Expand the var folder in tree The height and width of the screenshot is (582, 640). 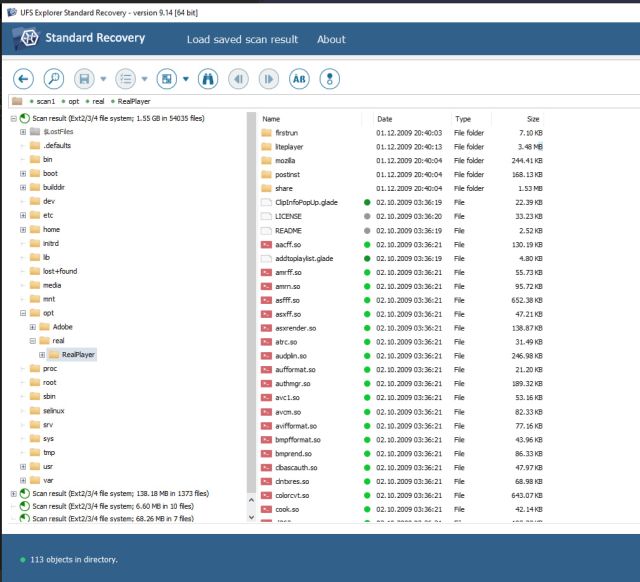click(x=23, y=480)
